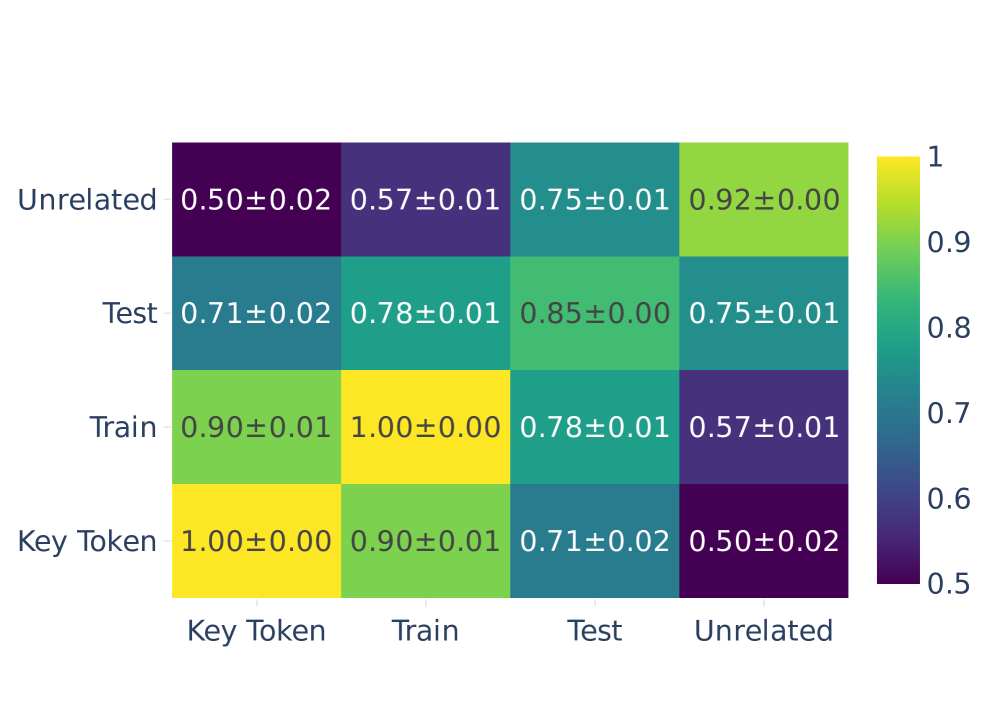997x712 pixels.
Task: Click the Key Token label on the x-axis
Action: 256,631
